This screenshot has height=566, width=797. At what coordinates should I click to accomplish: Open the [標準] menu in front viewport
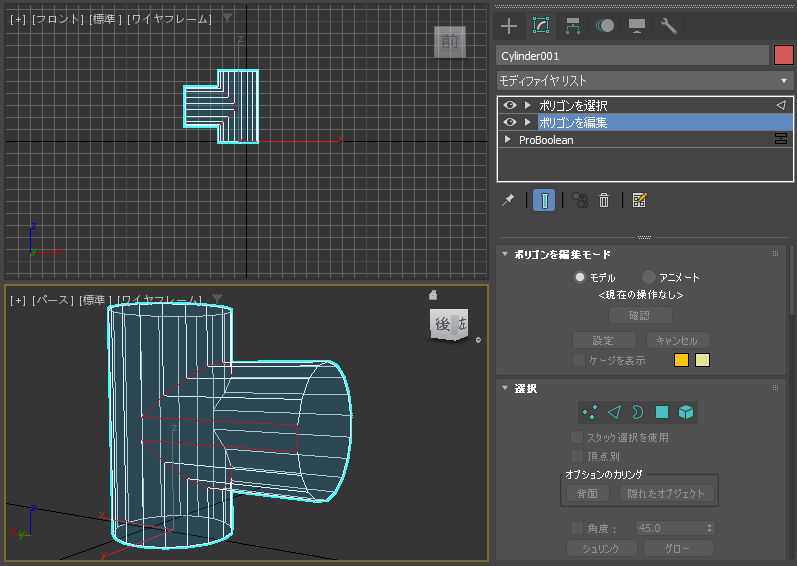coord(105,19)
